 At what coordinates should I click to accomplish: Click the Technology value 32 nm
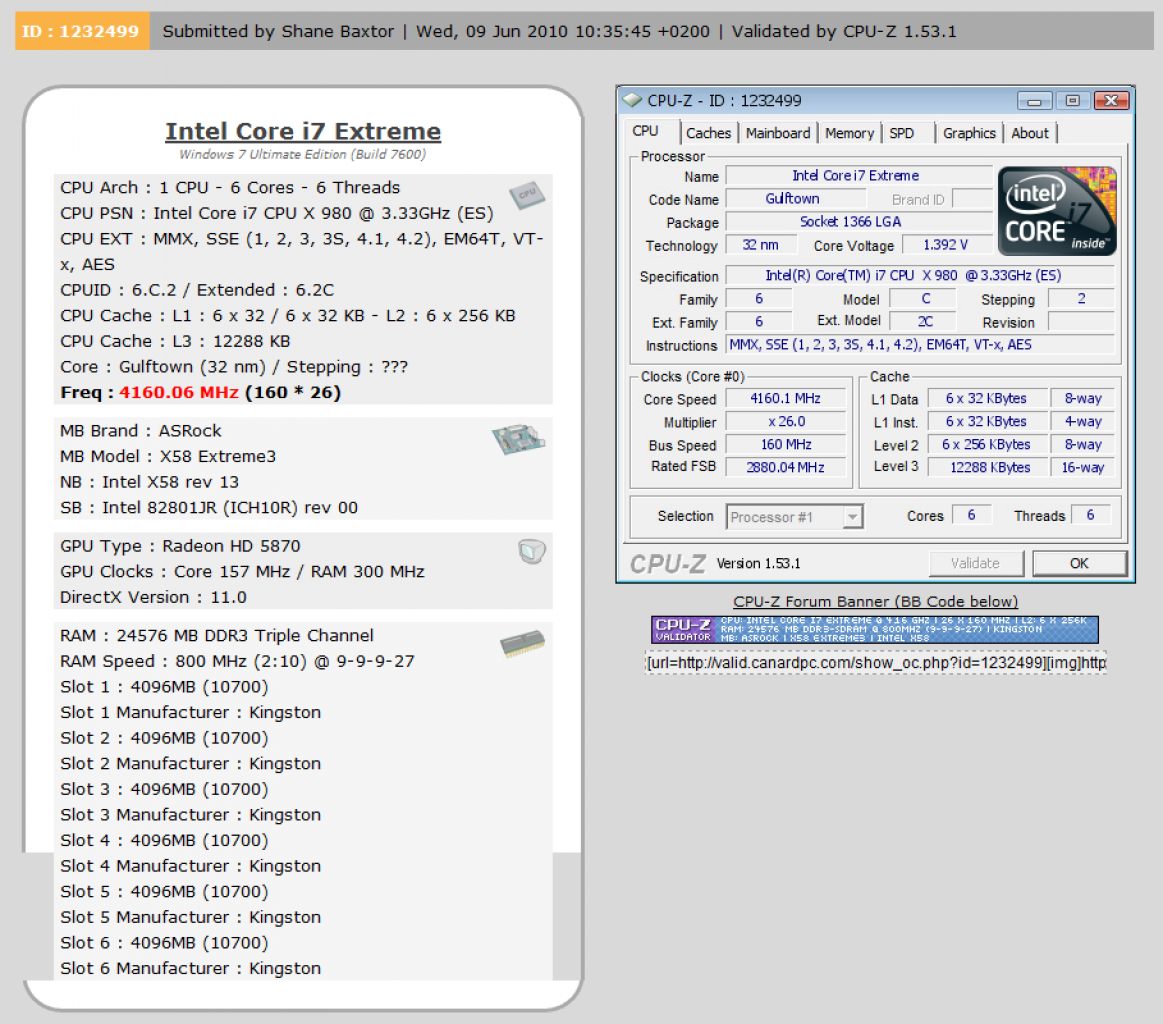point(760,245)
